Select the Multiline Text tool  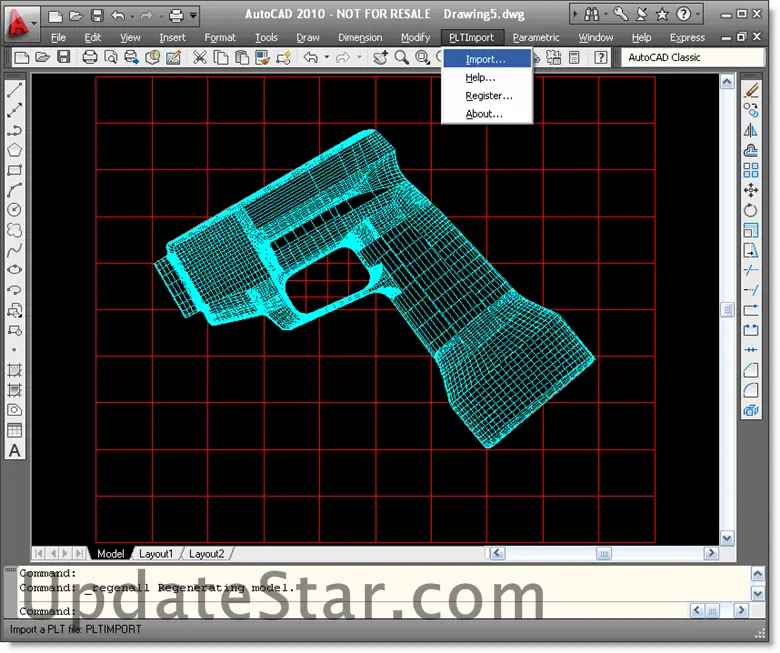(x=14, y=451)
